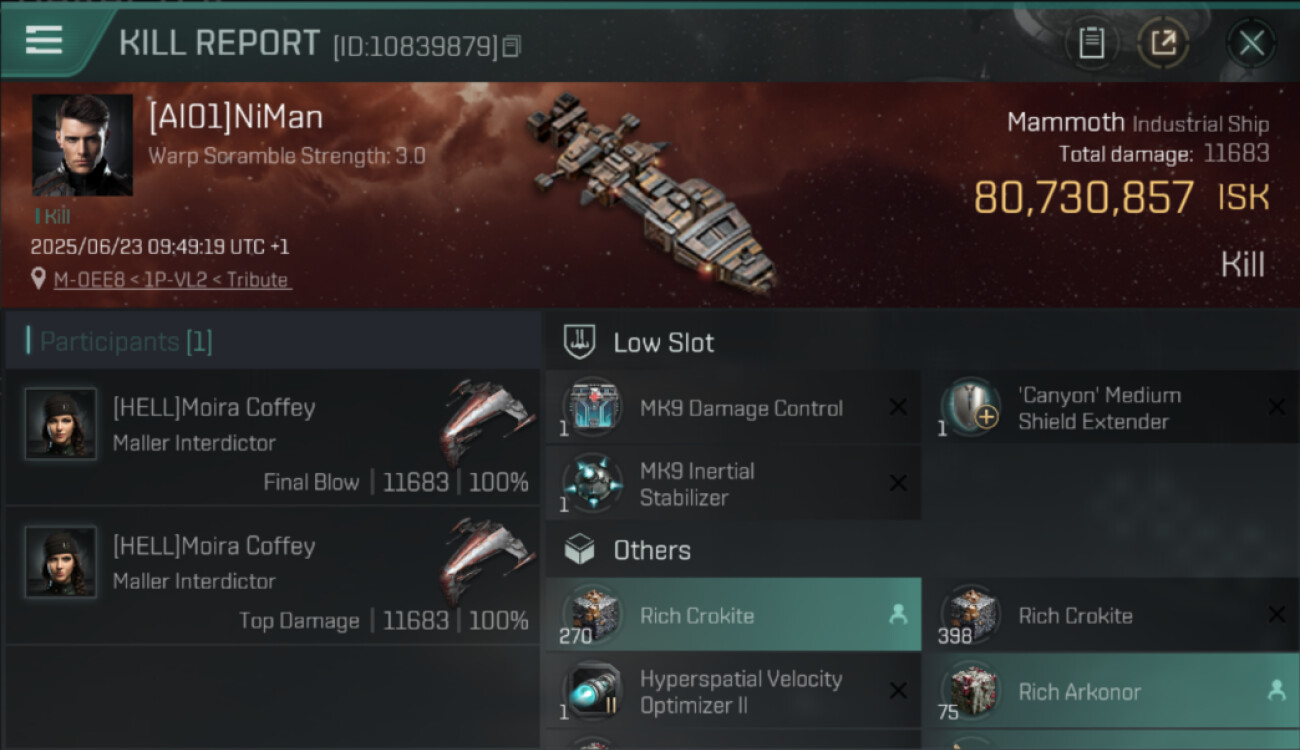Click the MK9 Damage Control icon

click(x=593, y=408)
